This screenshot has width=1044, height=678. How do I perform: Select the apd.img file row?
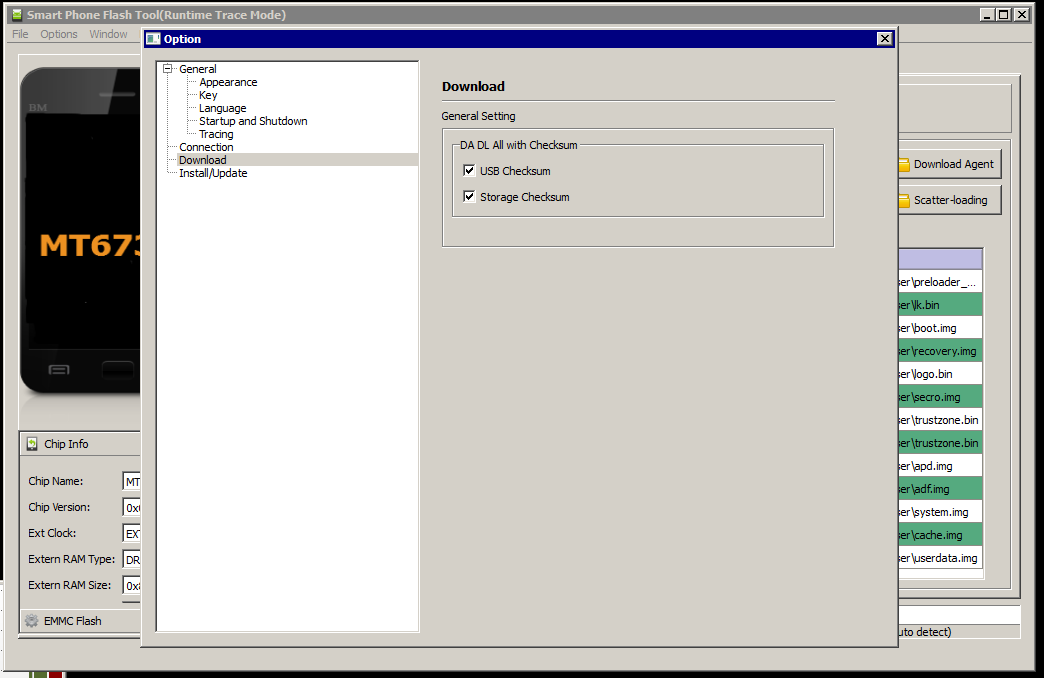[940, 466]
